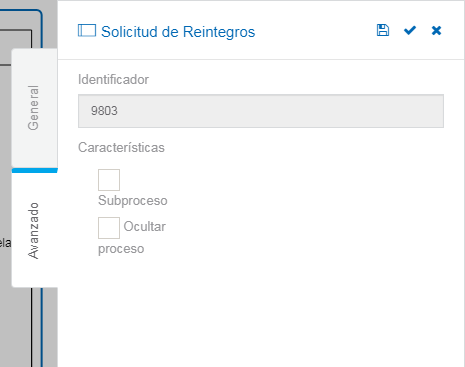
Task: Enable the Subproceso checkbox
Action: (109, 180)
